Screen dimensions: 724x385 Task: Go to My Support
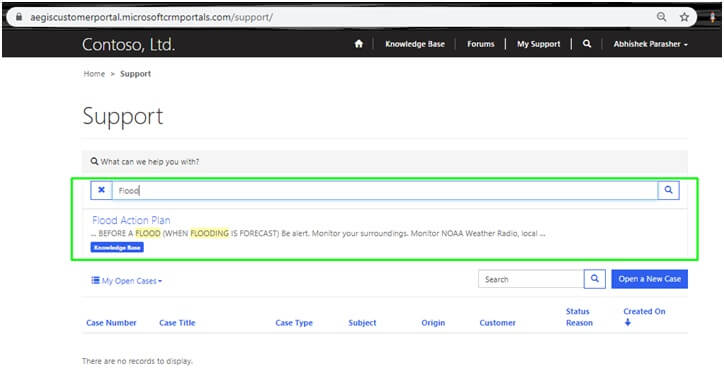coord(538,44)
